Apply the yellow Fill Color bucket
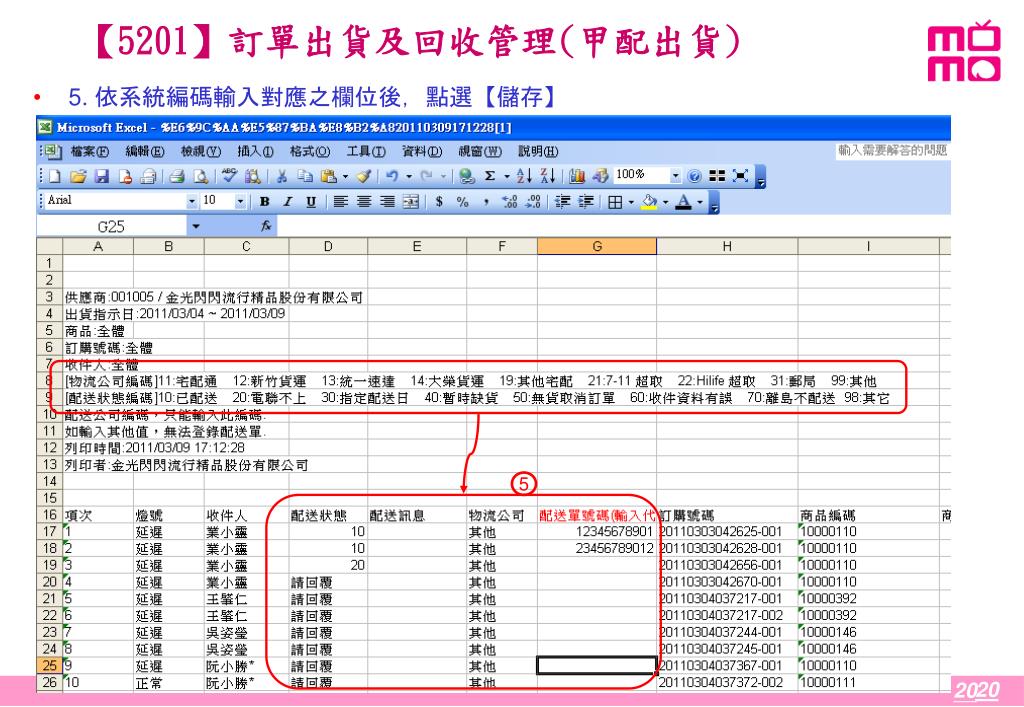Image resolution: width=1024 pixels, height=707 pixels. click(x=649, y=202)
